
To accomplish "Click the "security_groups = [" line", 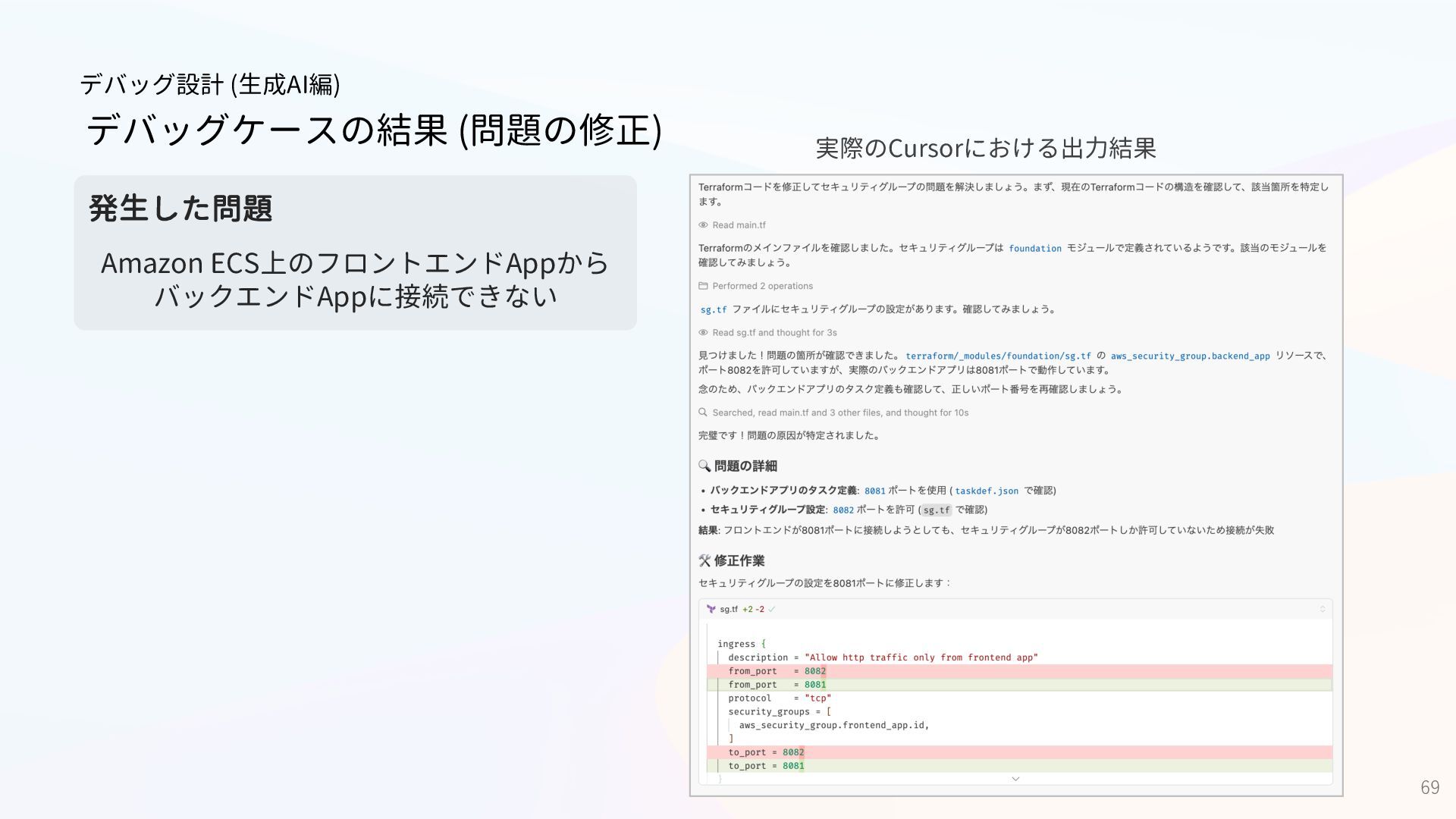I will 780,712.
